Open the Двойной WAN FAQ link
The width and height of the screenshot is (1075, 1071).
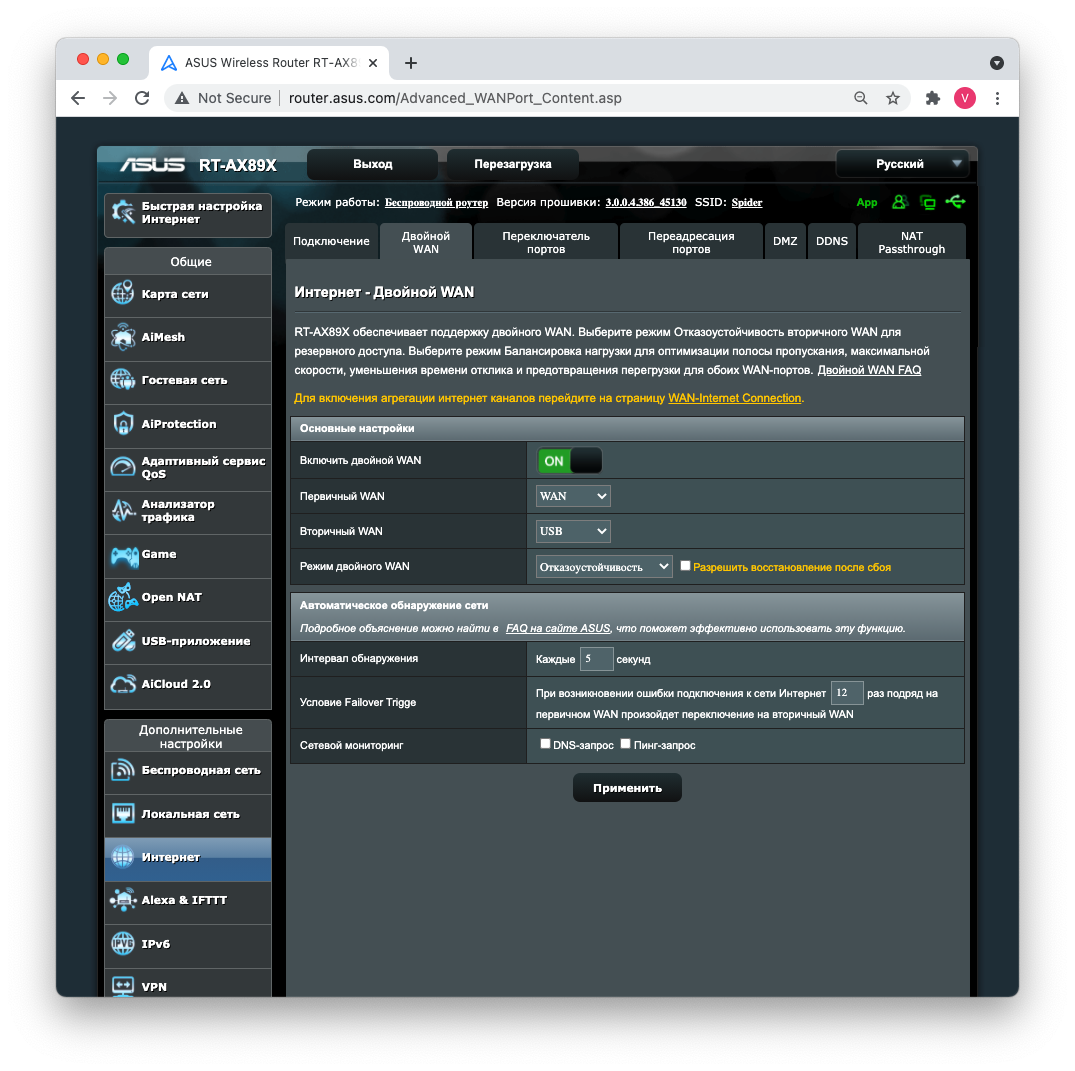click(869, 370)
